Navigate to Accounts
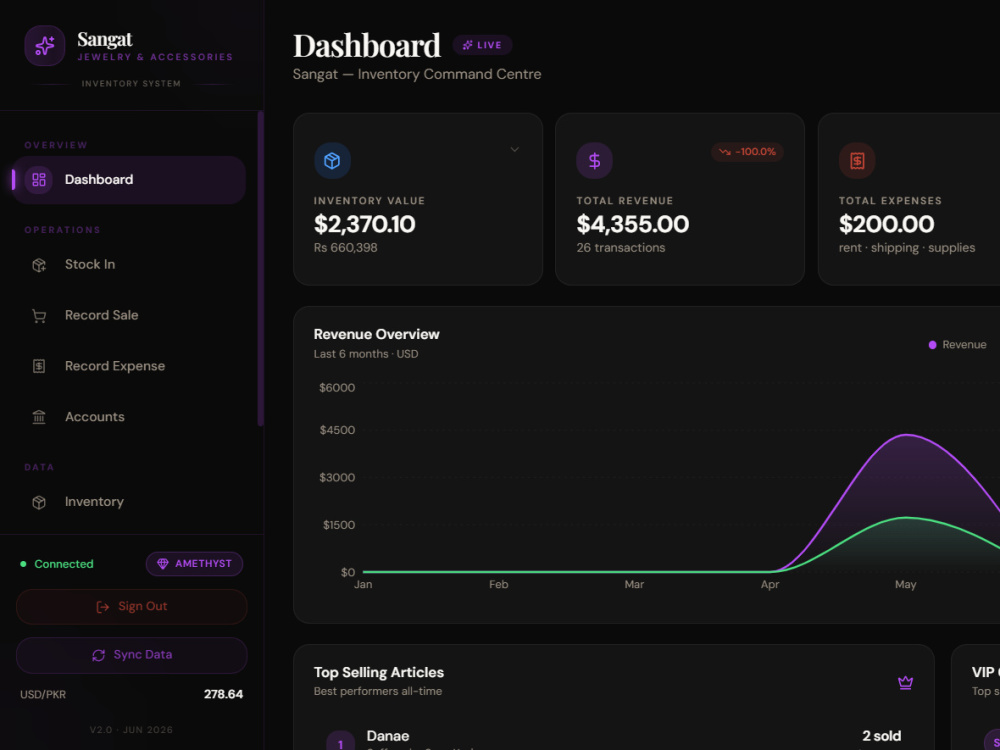 click(x=129, y=417)
